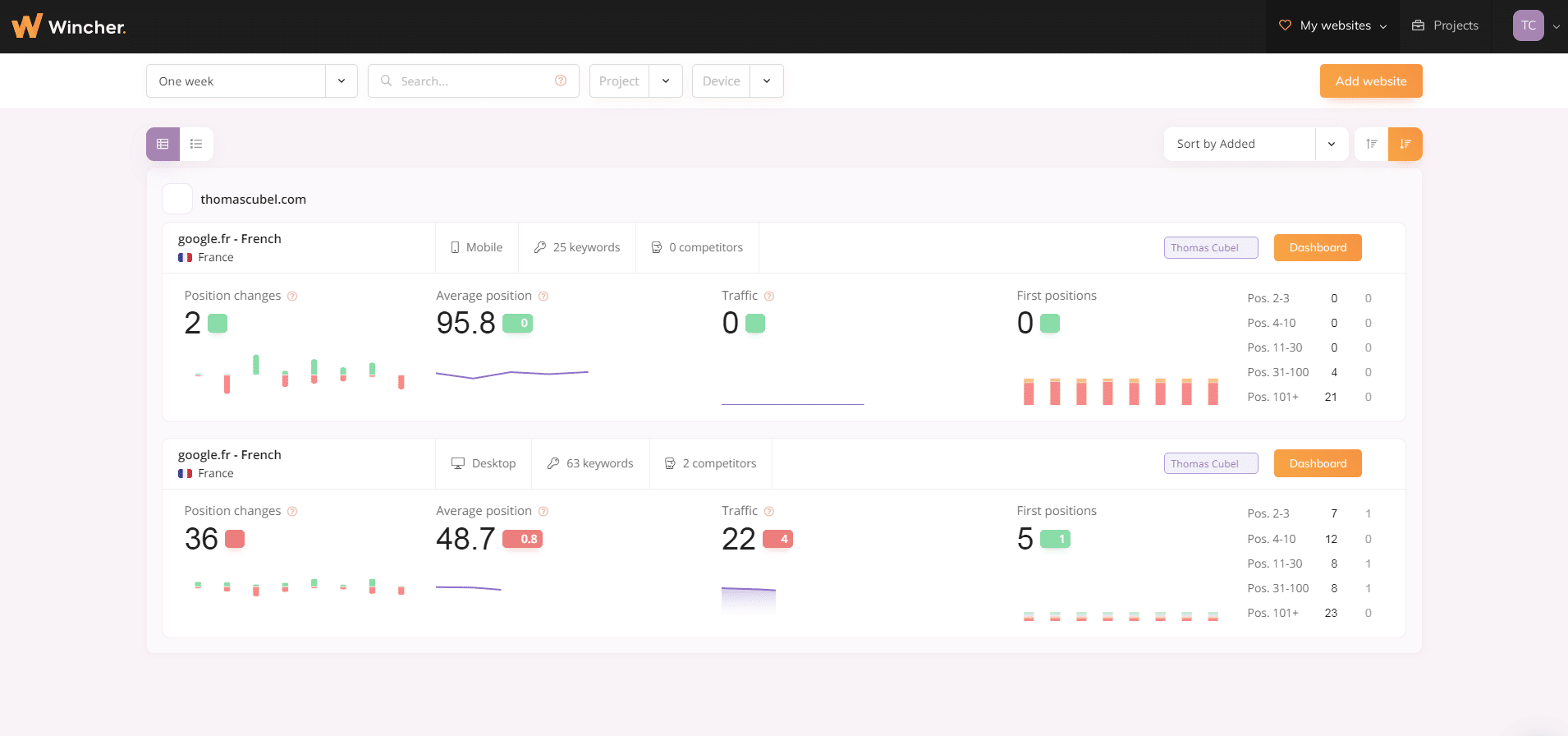This screenshot has height=736, width=1568.
Task: Click the Desktop device icon
Action: point(458,463)
